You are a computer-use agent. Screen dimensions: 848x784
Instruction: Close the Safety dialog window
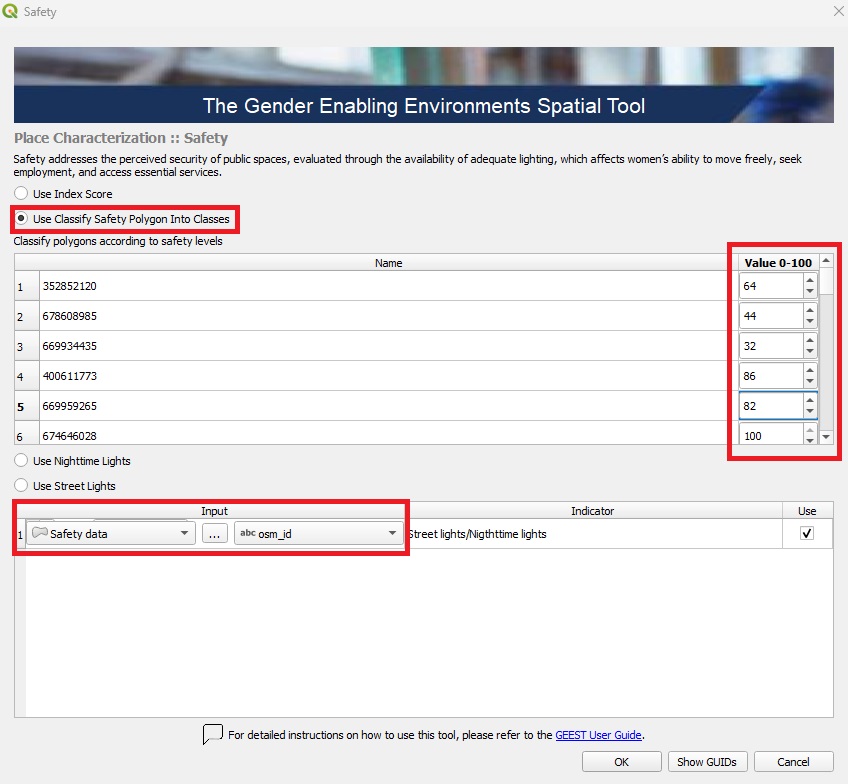[x=838, y=11]
